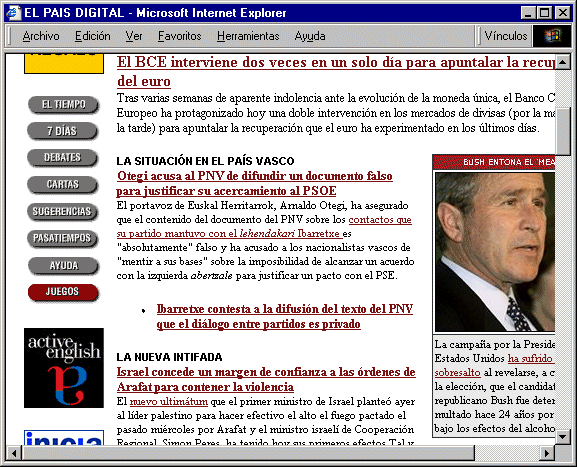This screenshot has width=577, height=467.
Task: Maximize the Internet Explorer window
Action: [x=544, y=13]
